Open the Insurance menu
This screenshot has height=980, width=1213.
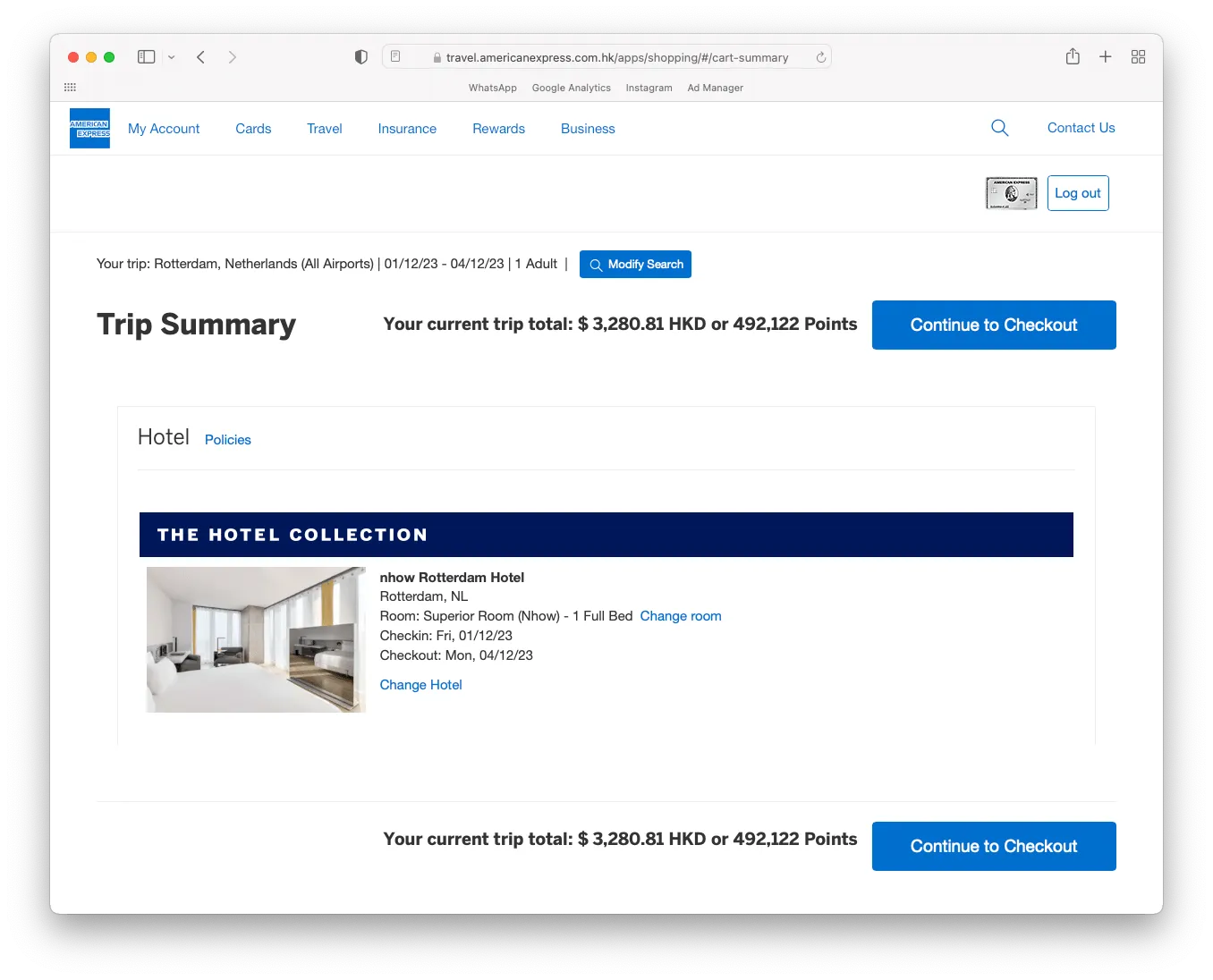coord(407,129)
